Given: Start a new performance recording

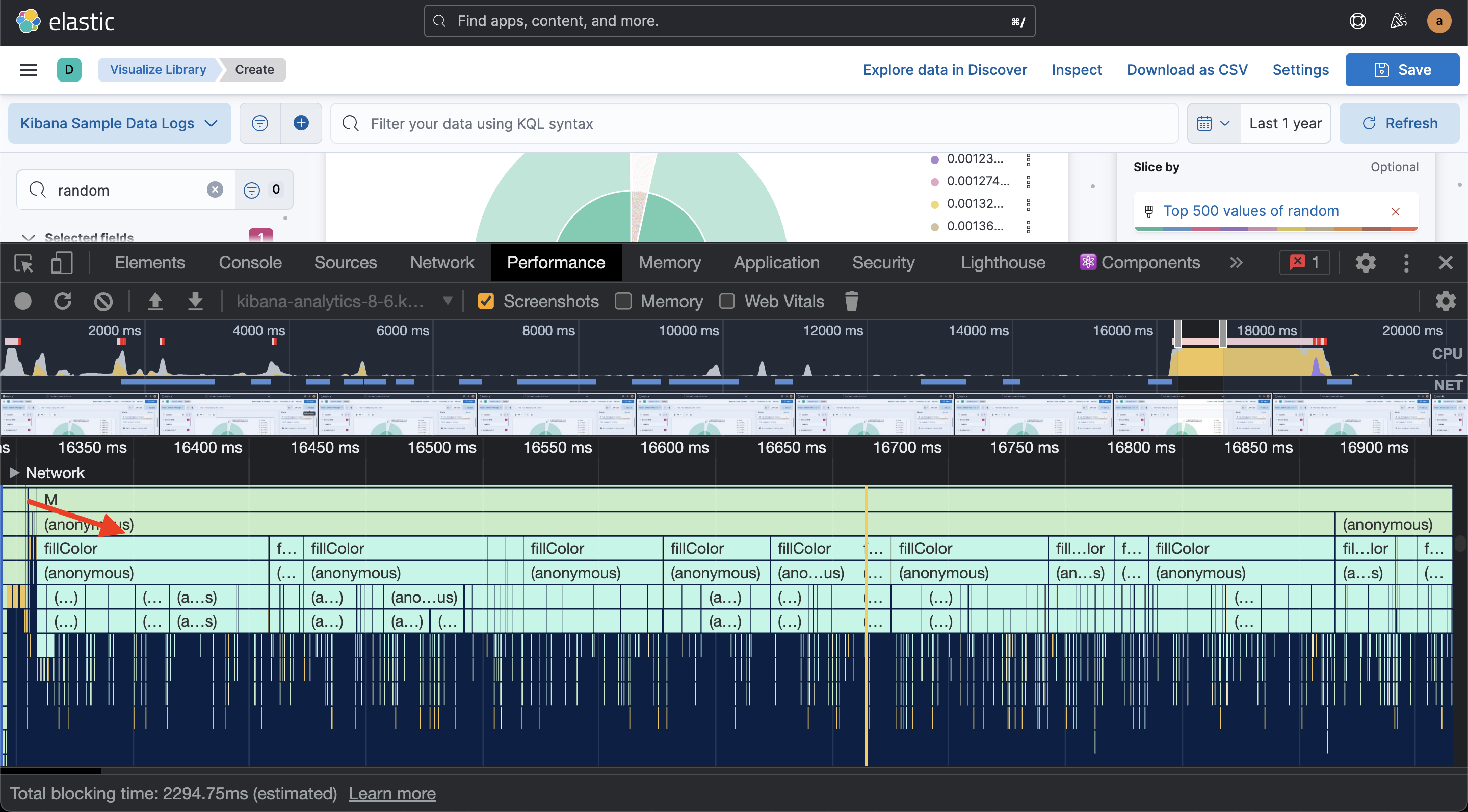Looking at the screenshot, I should click(23, 301).
